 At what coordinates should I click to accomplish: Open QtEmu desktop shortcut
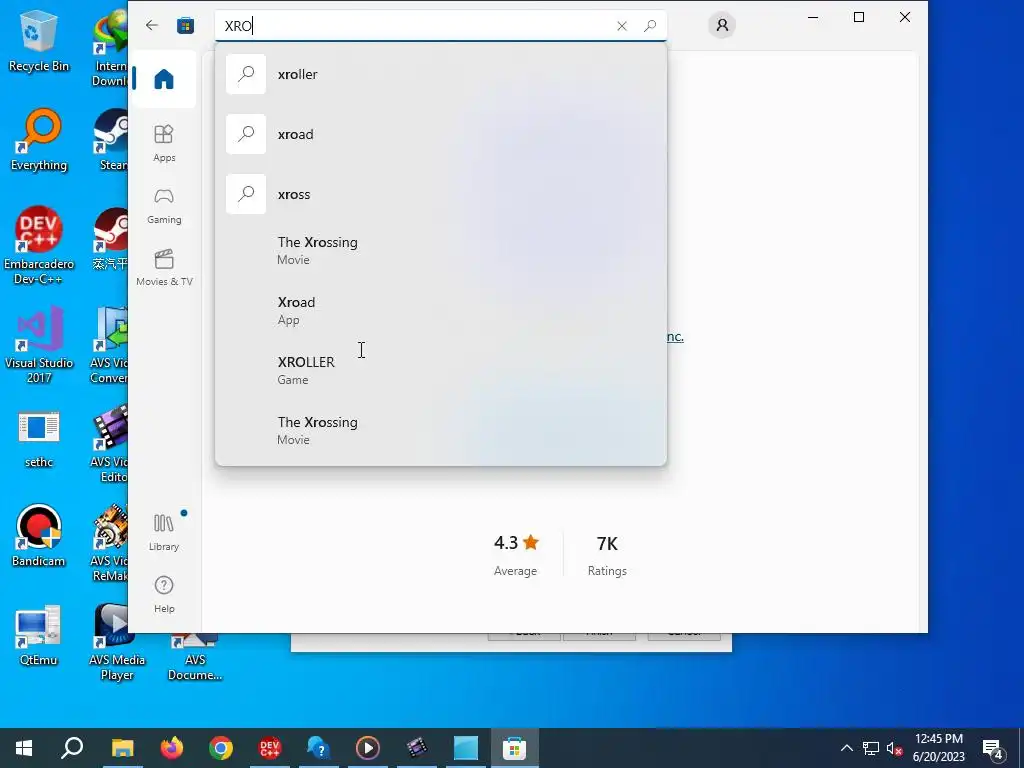pyautogui.click(x=39, y=635)
